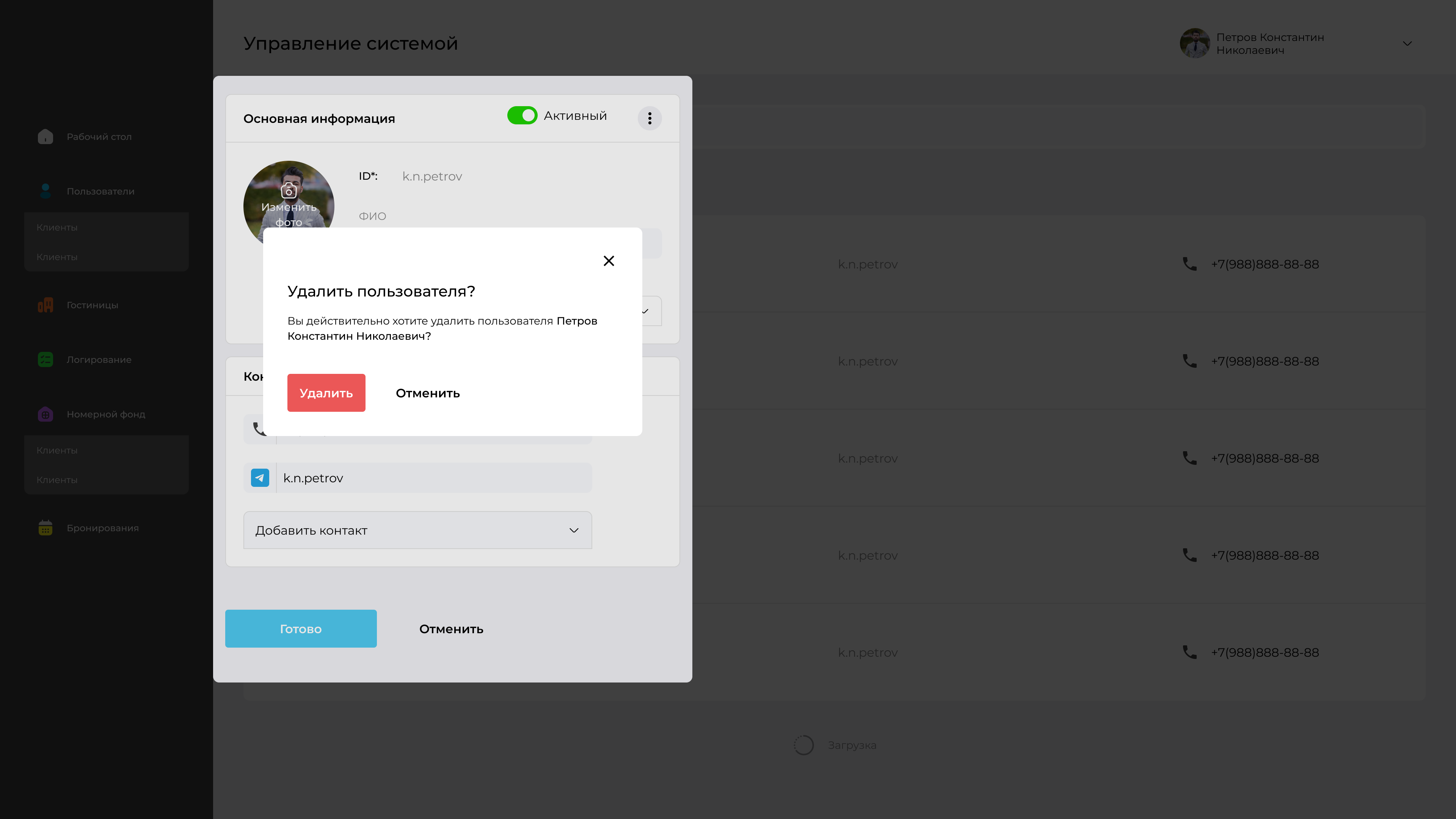Screen dimensions: 1456x819
Task: Click the Гостиницы buildings icon
Action: [x=45, y=304]
